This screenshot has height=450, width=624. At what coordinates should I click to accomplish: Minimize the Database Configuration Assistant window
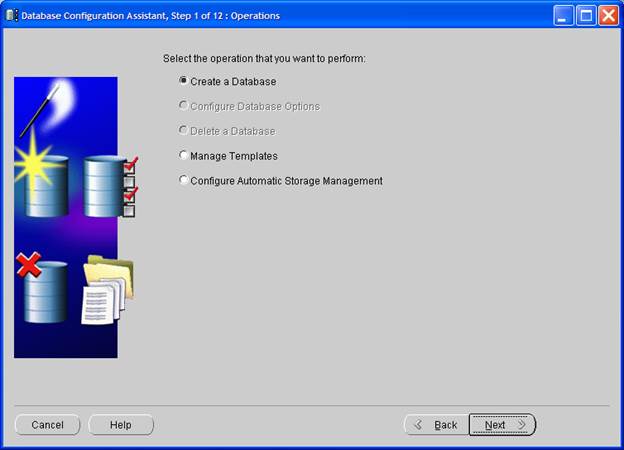[563, 16]
